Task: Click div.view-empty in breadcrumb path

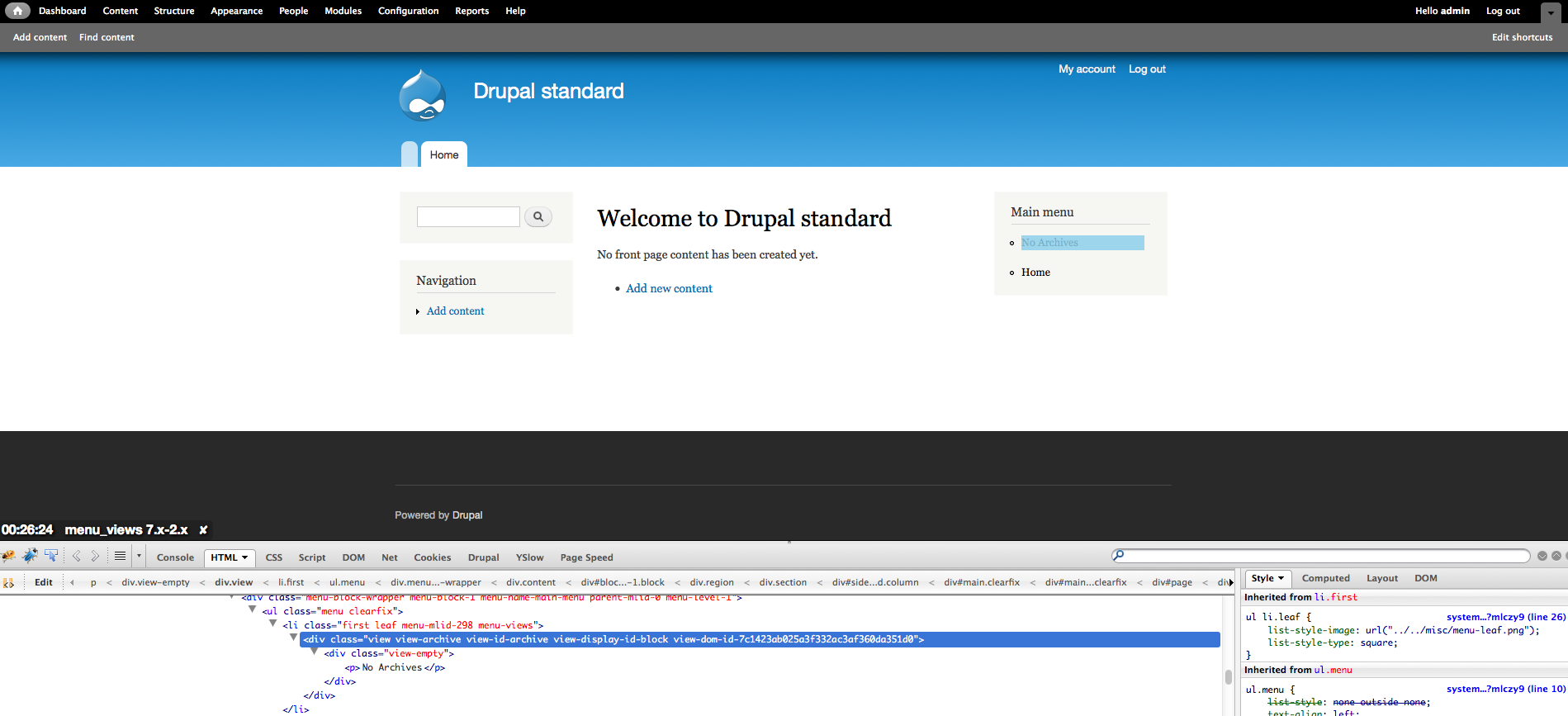Action: pos(156,582)
